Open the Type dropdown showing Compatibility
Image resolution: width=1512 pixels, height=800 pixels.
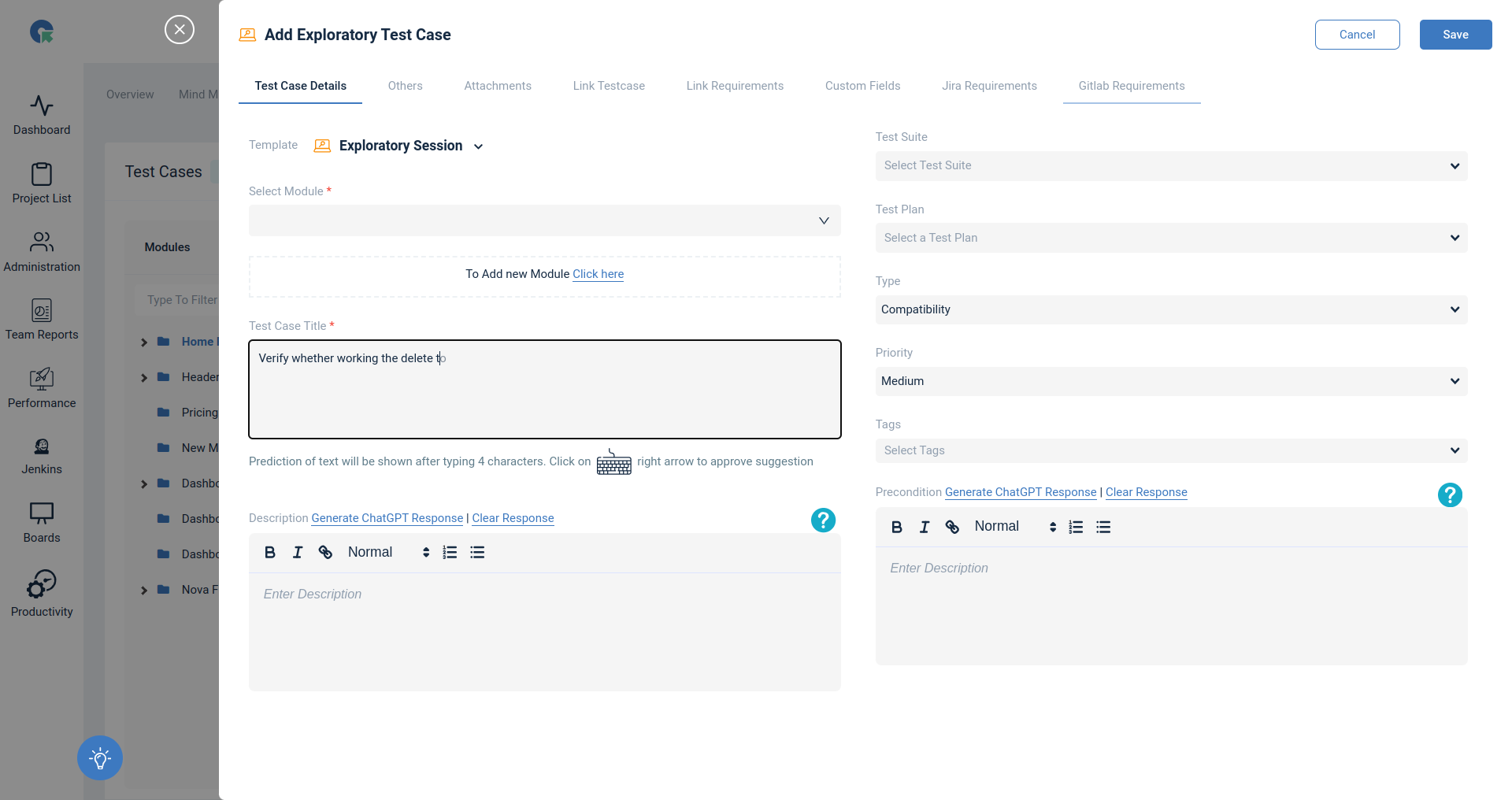click(1172, 309)
